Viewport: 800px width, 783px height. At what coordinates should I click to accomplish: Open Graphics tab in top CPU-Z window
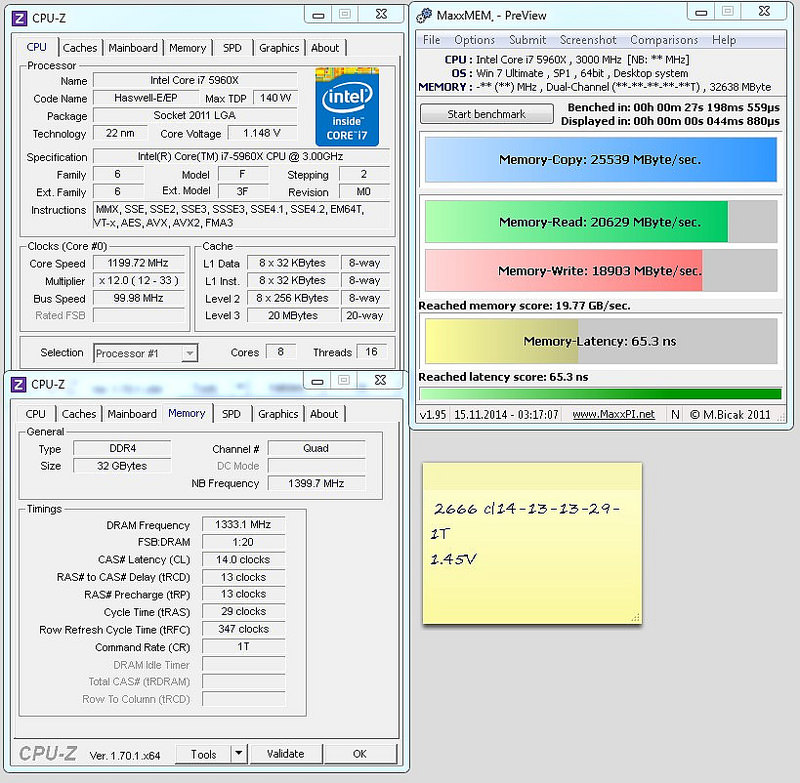[279, 48]
